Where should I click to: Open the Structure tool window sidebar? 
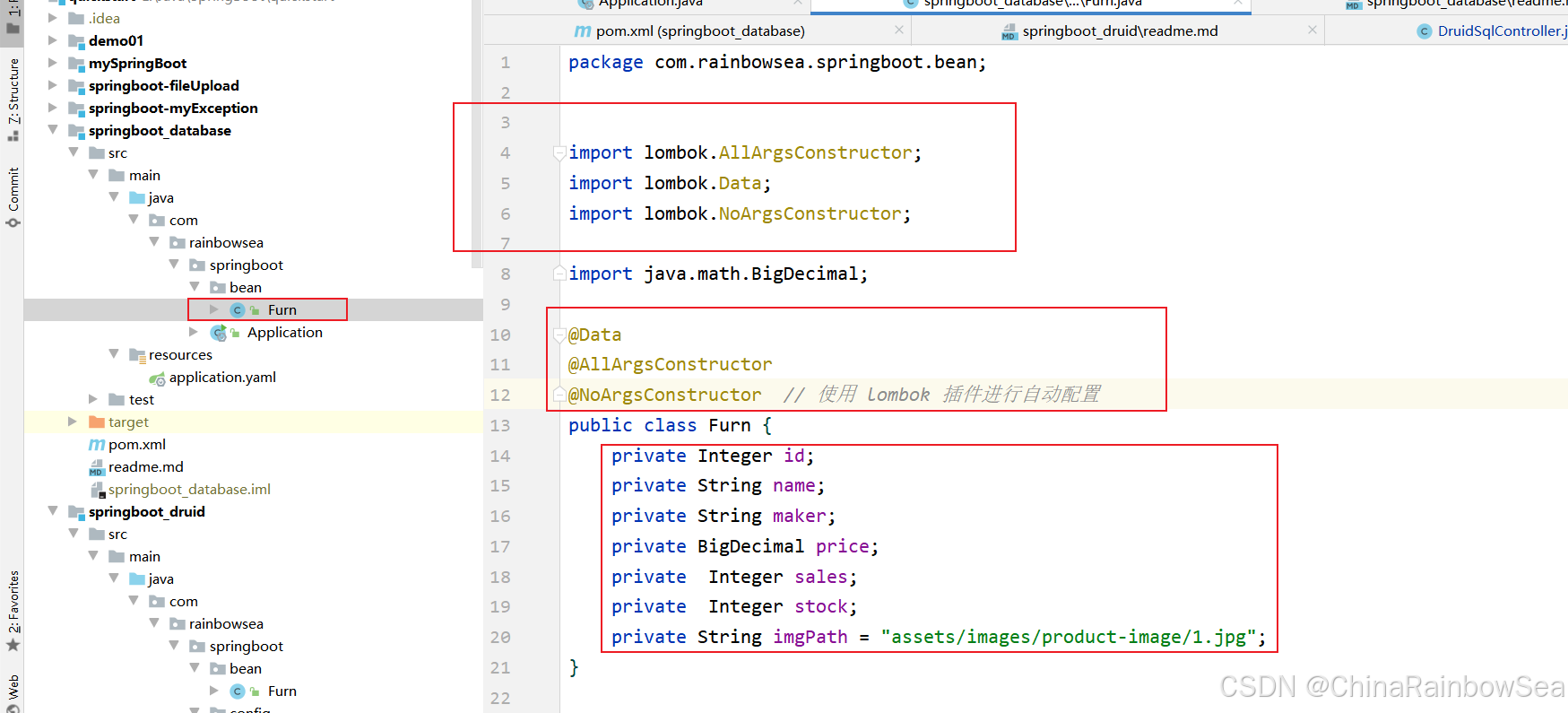[13, 100]
